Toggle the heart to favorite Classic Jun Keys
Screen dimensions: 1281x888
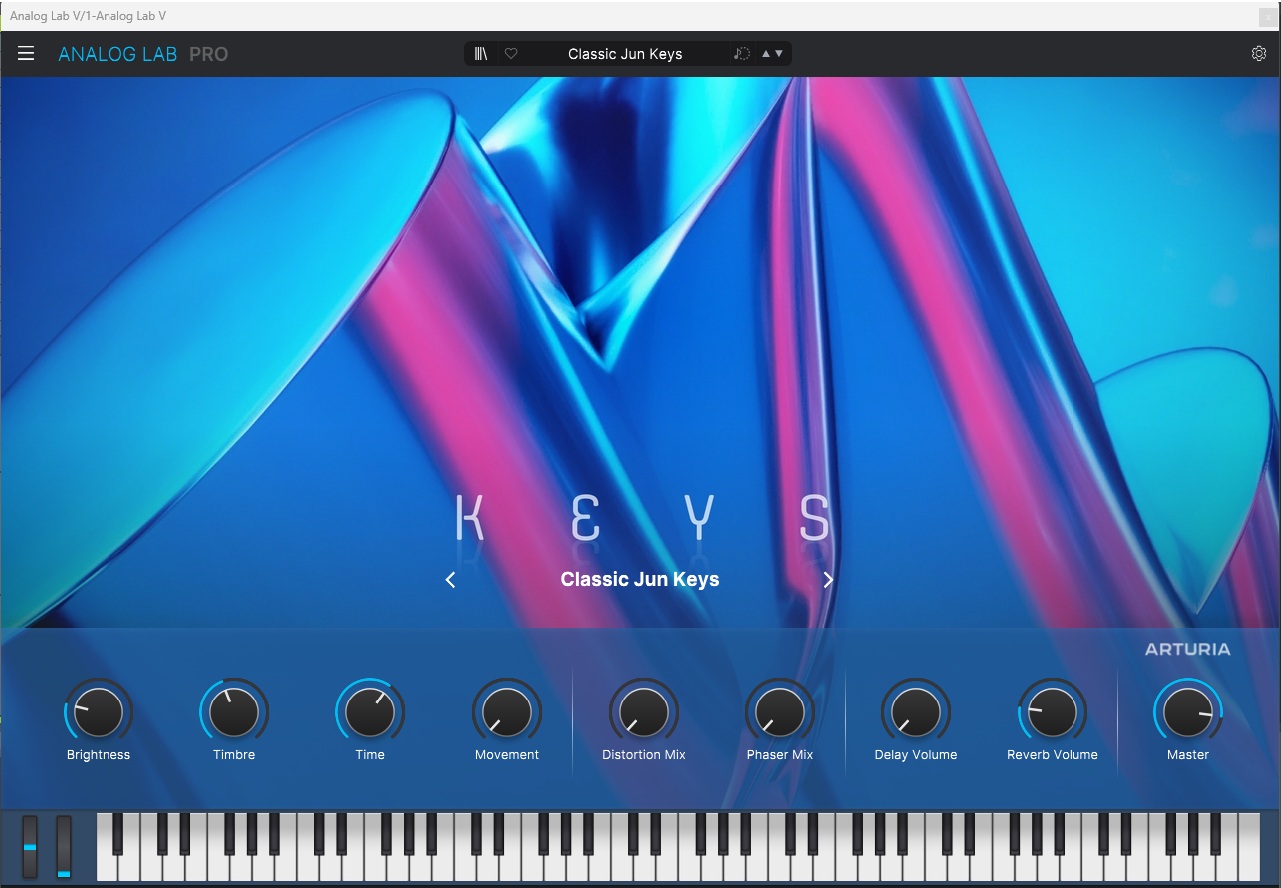point(511,53)
